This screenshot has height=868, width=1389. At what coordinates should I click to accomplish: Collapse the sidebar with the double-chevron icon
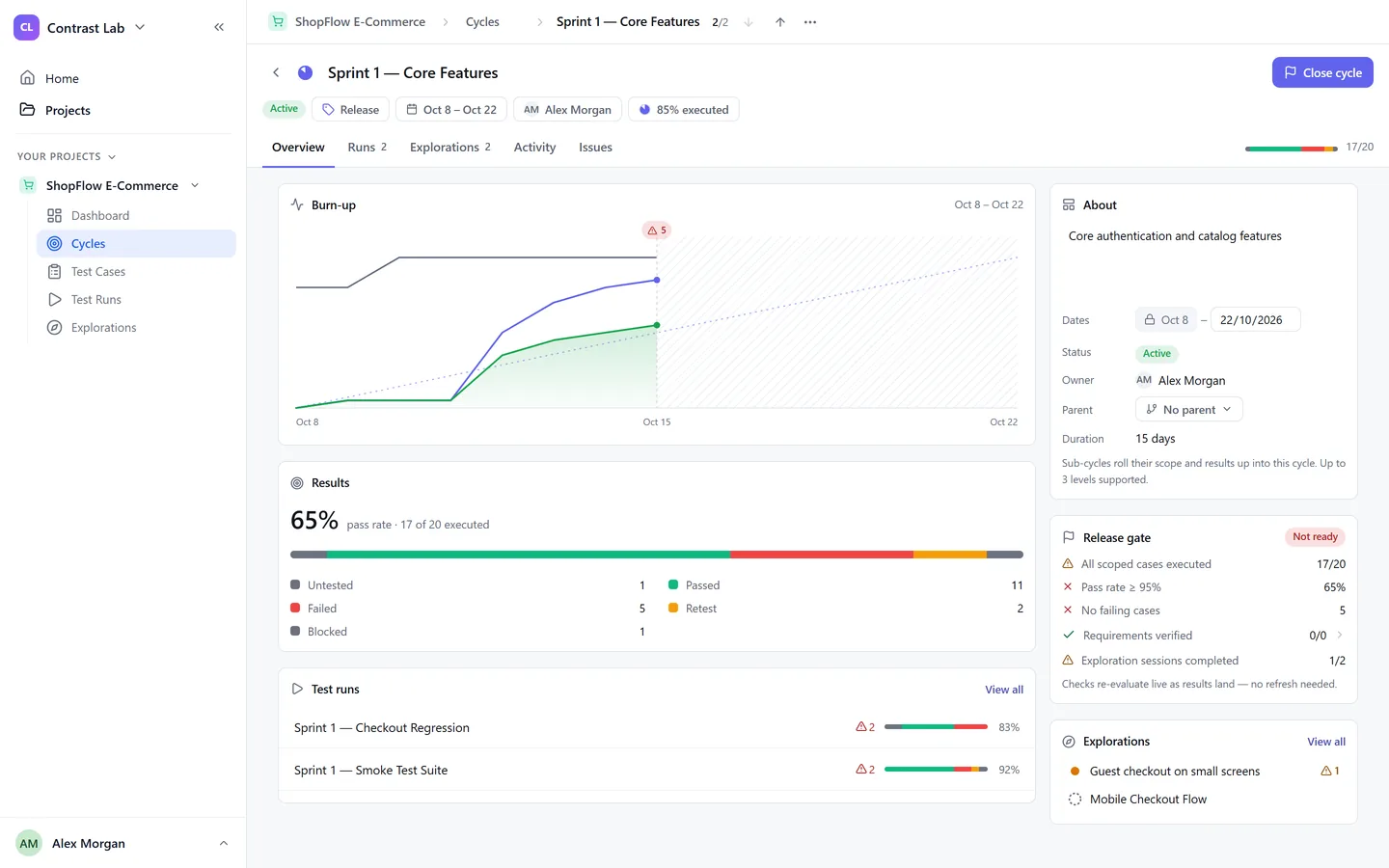[219, 27]
